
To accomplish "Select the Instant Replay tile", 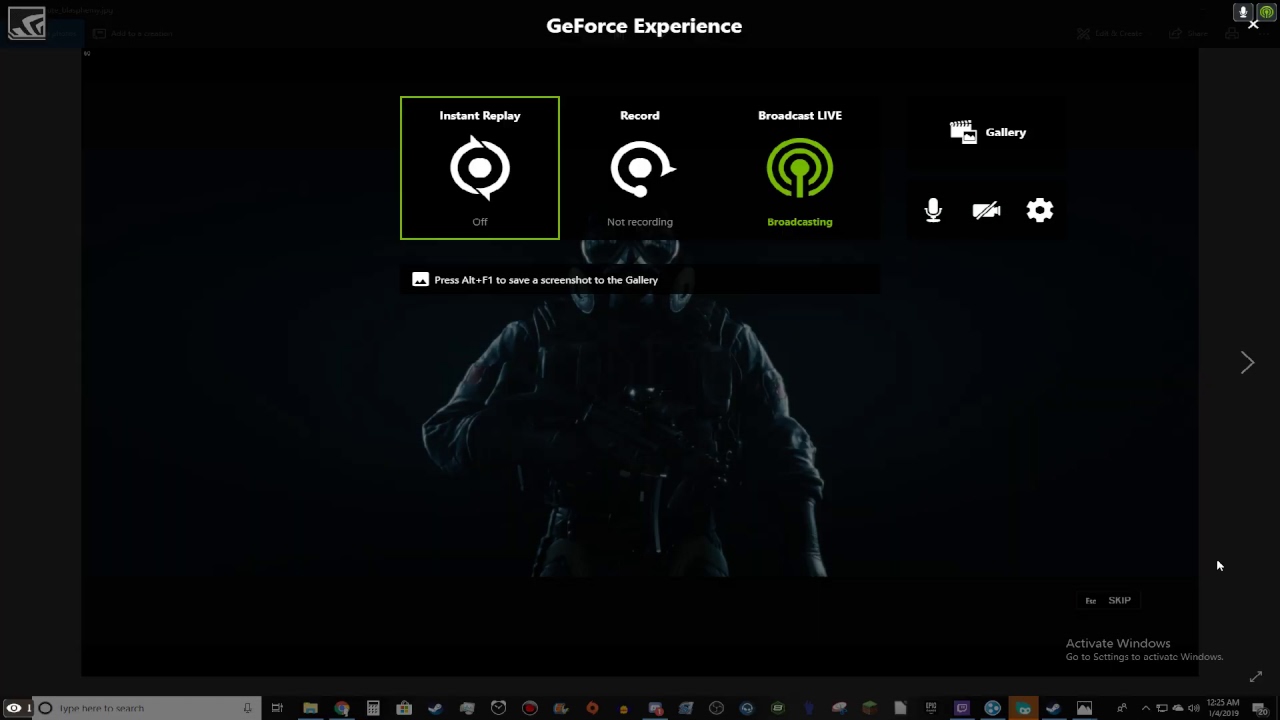I will [480, 168].
